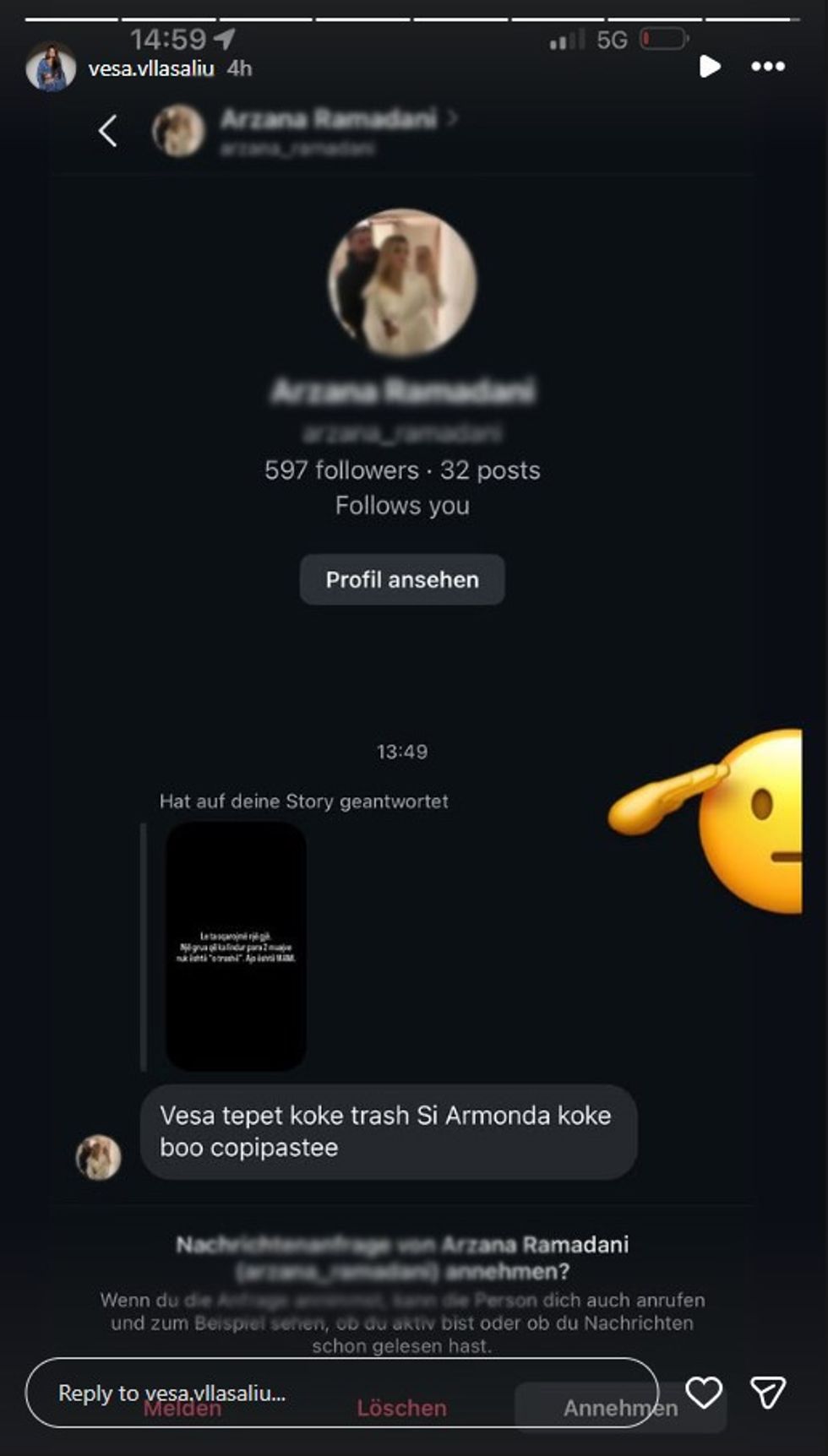Open the replied story thumbnail
Image resolution: width=828 pixels, height=1456 pixels.
(x=236, y=947)
